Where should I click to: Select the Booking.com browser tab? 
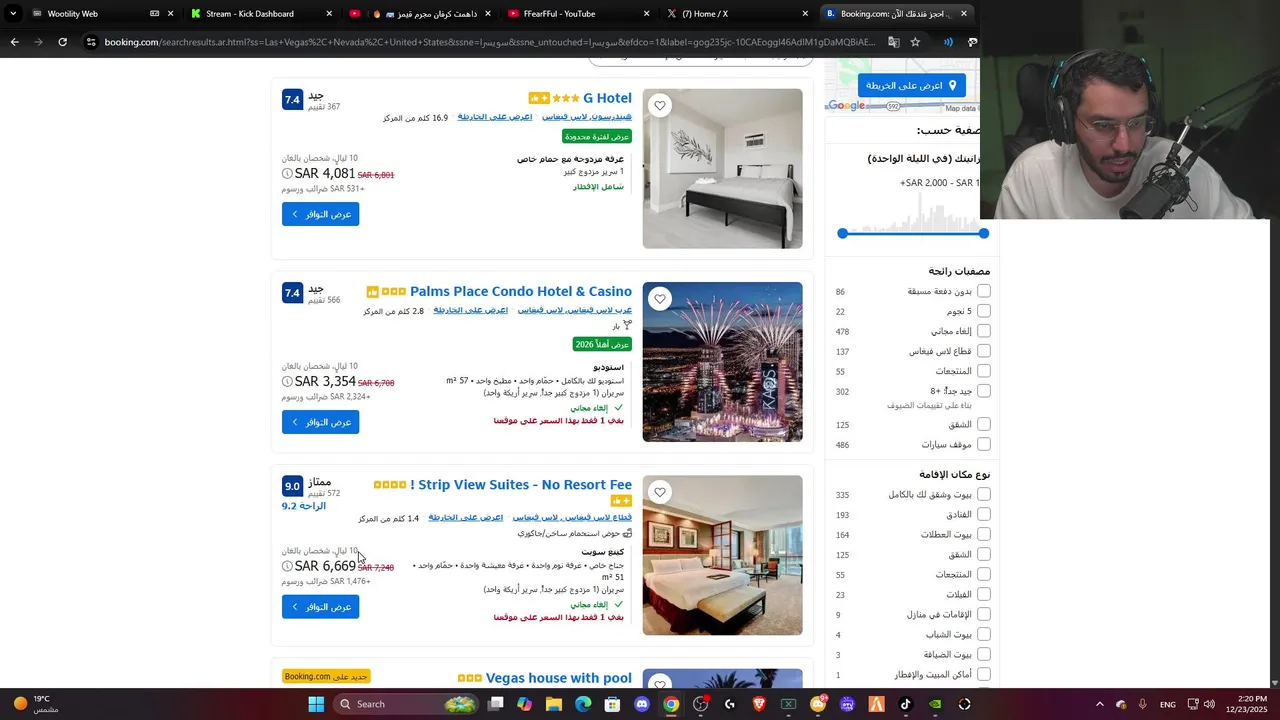coord(895,14)
